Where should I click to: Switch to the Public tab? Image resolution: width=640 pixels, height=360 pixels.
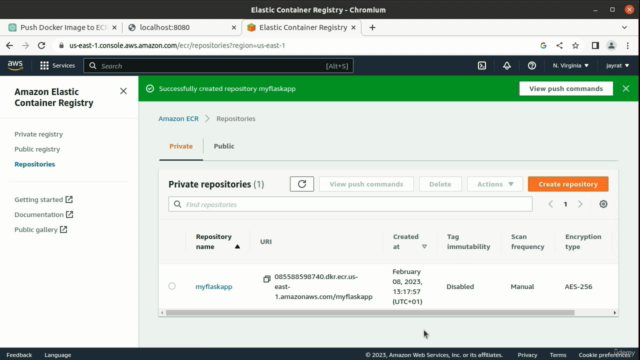pyautogui.click(x=224, y=146)
